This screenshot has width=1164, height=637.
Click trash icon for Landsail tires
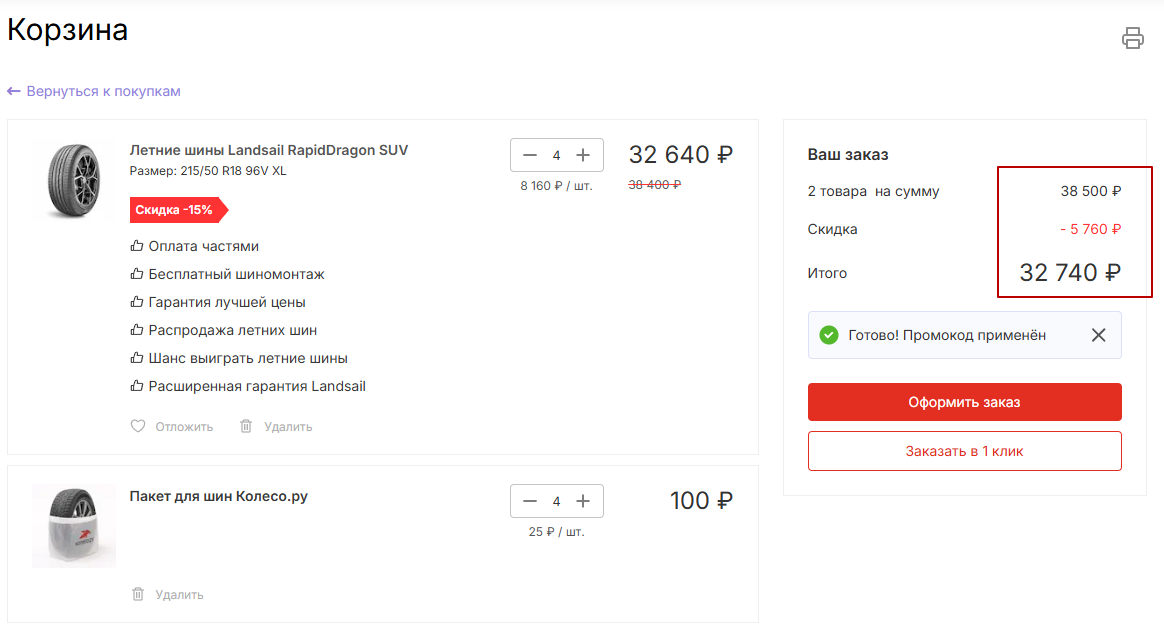(246, 426)
